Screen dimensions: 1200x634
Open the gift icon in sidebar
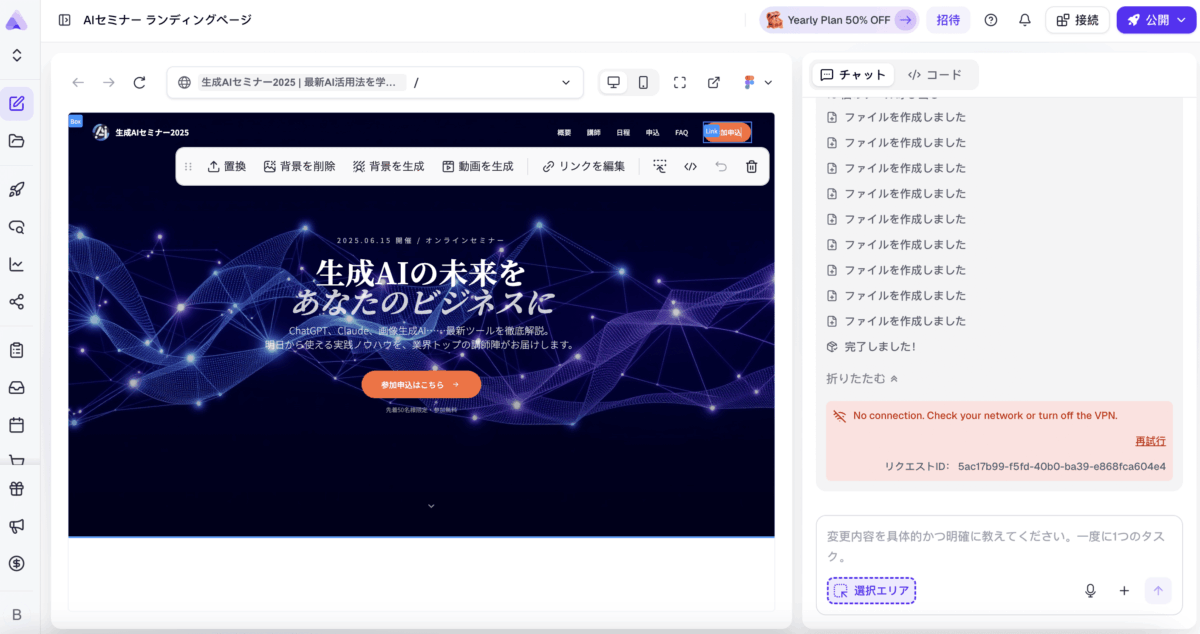(x=17, y=489)
